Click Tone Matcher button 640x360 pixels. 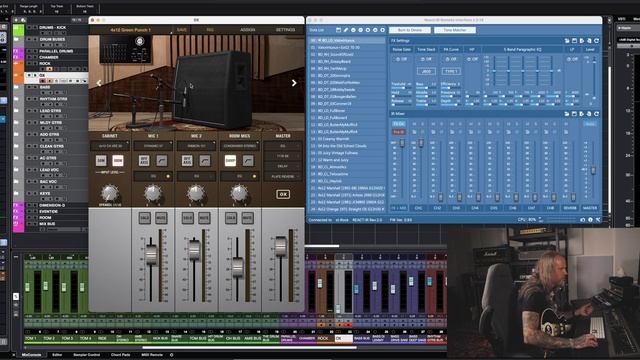(x=455, y=30)
